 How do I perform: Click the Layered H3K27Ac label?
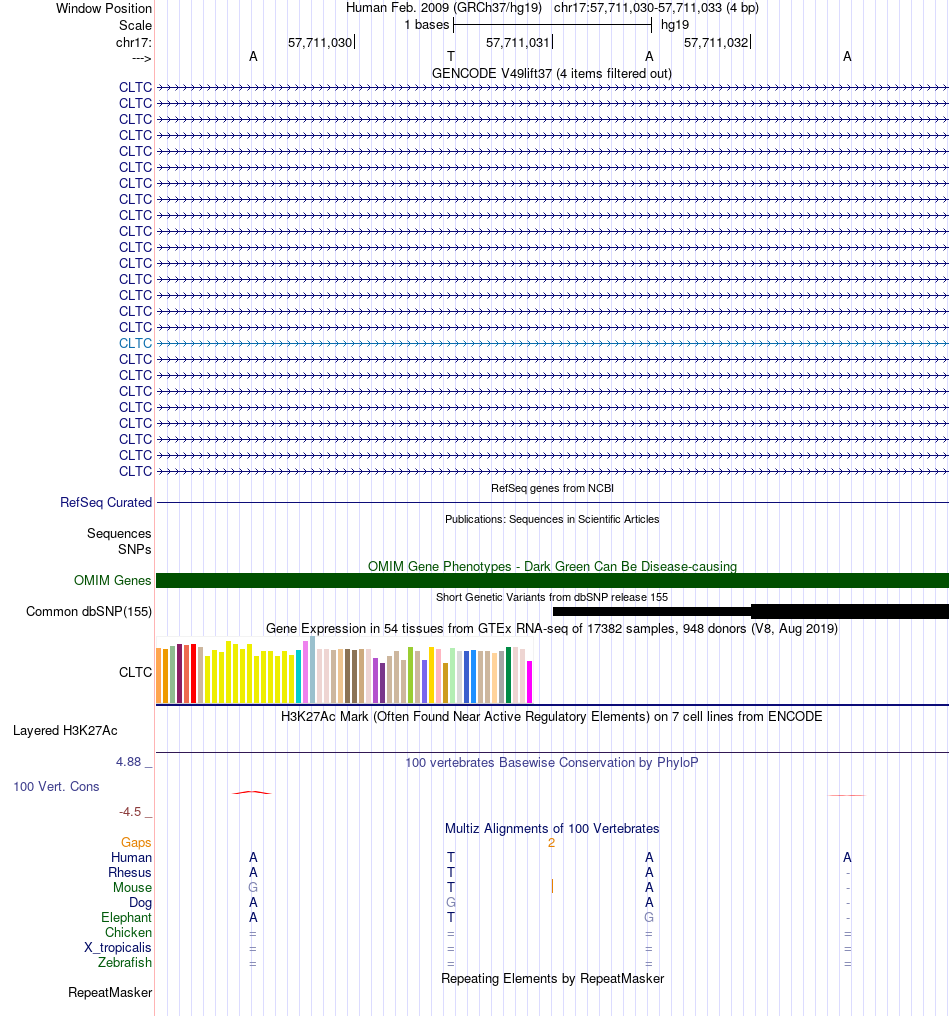(x=65, y=730)
